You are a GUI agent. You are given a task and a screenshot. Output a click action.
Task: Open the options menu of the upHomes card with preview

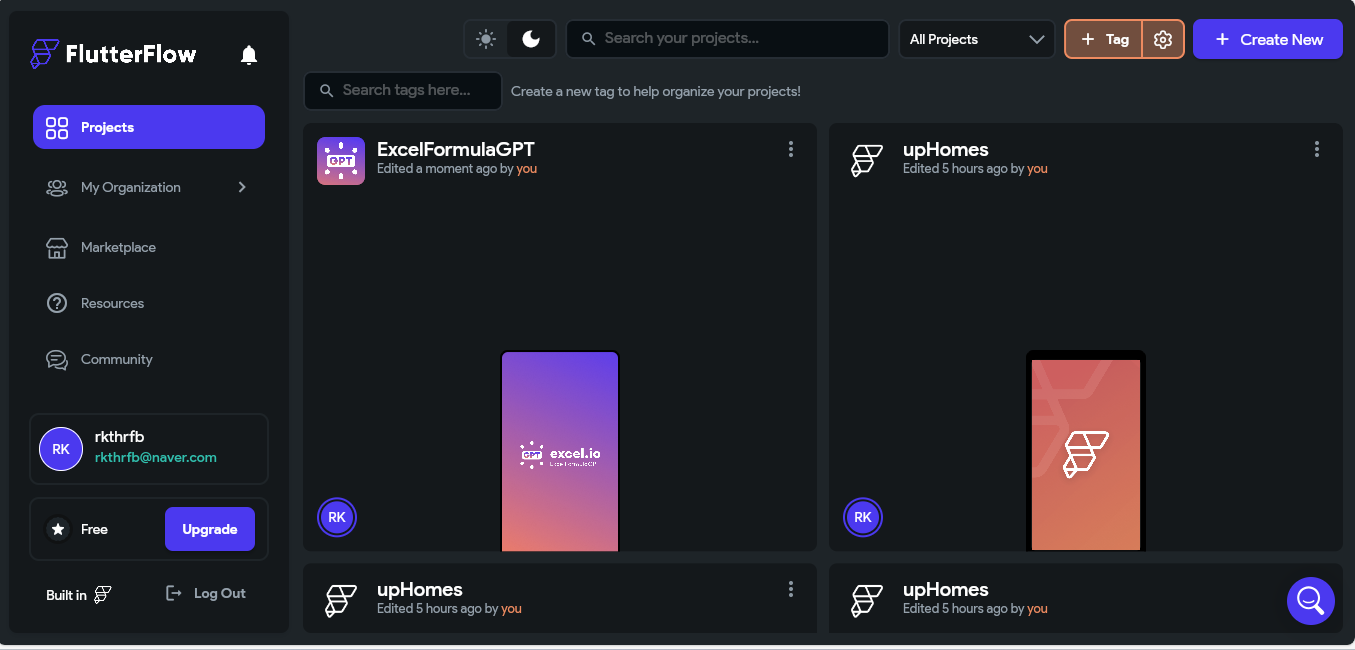(1317, 149)
